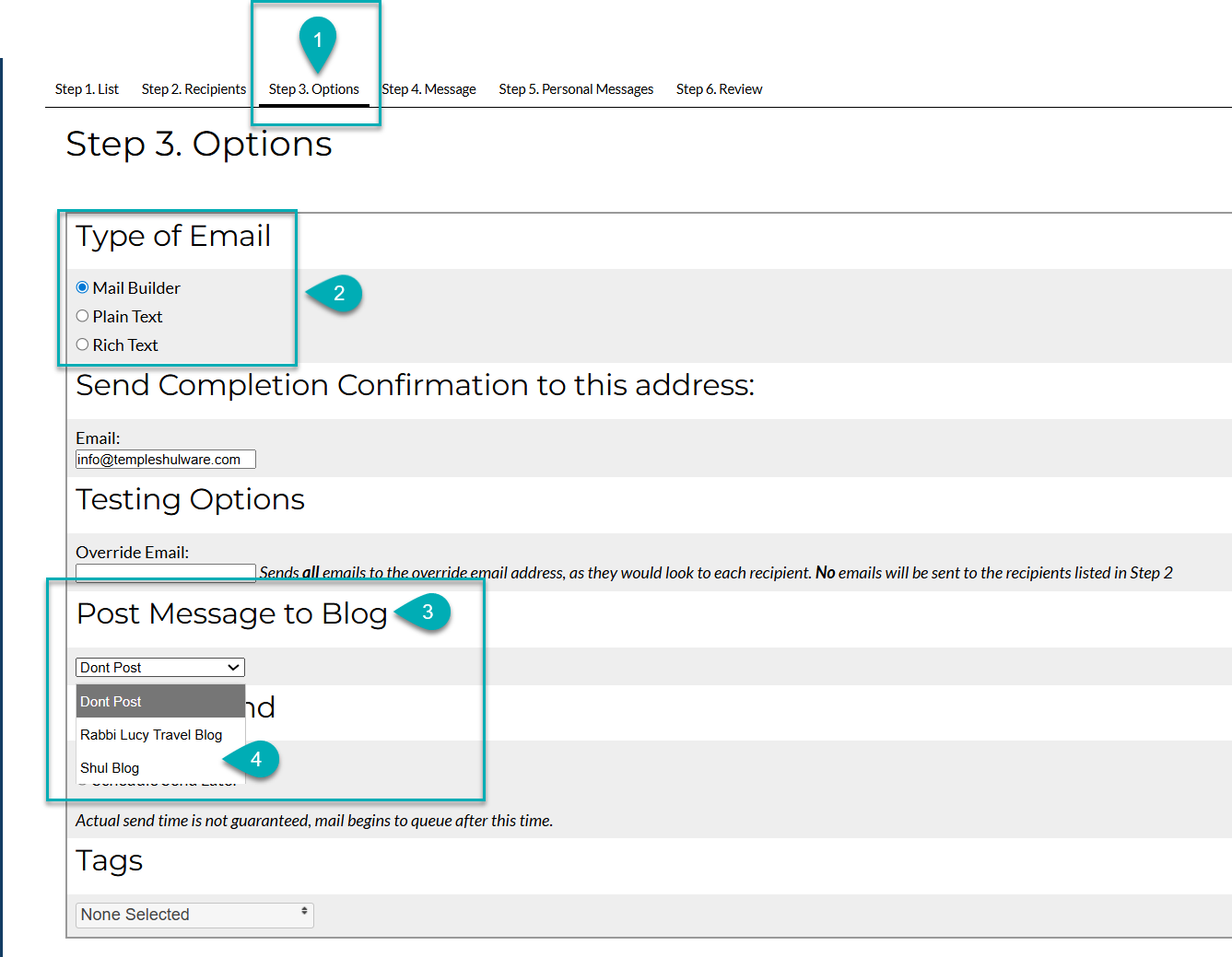Pick Shul Blog in the dropdown list

click(110, 768)
